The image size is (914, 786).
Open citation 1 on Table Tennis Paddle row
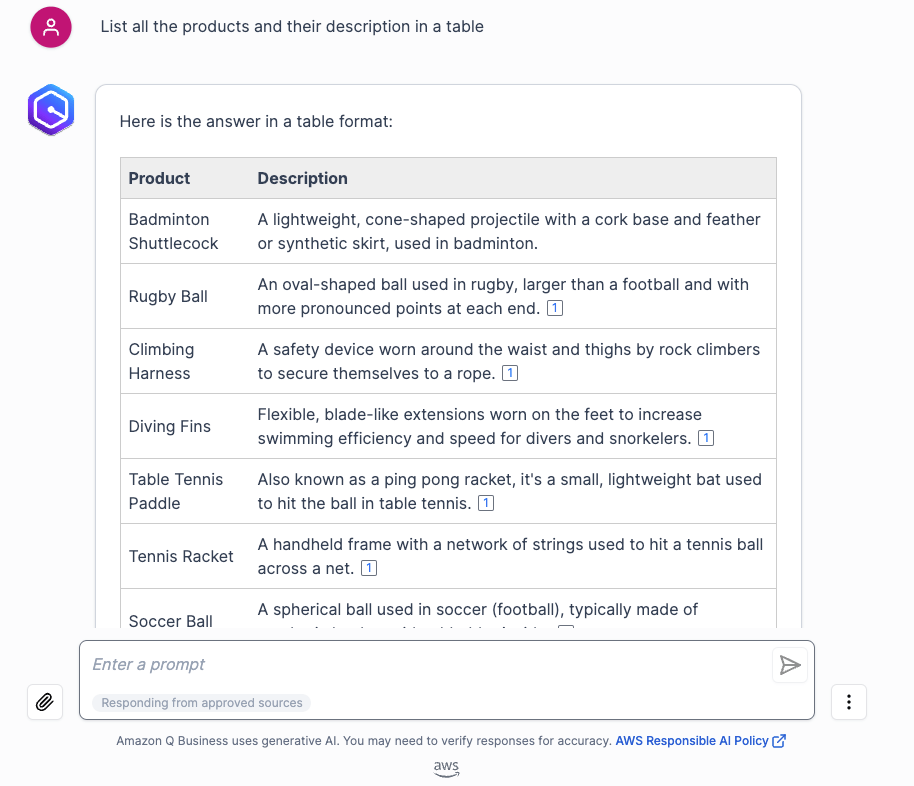pos(486,503)
